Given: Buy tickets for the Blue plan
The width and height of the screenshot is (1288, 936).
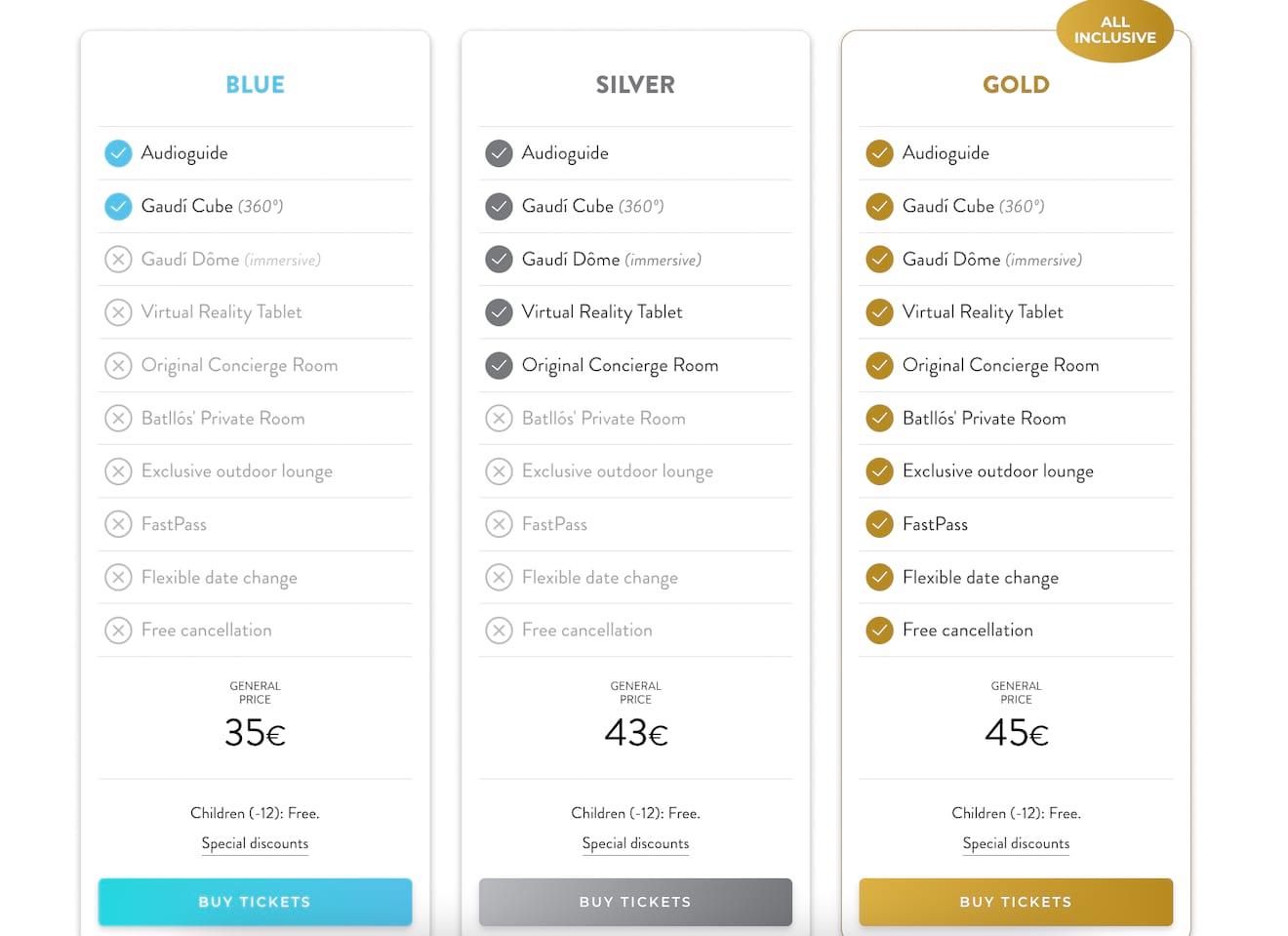Looking at the screenshot, I should click(255, 902).
